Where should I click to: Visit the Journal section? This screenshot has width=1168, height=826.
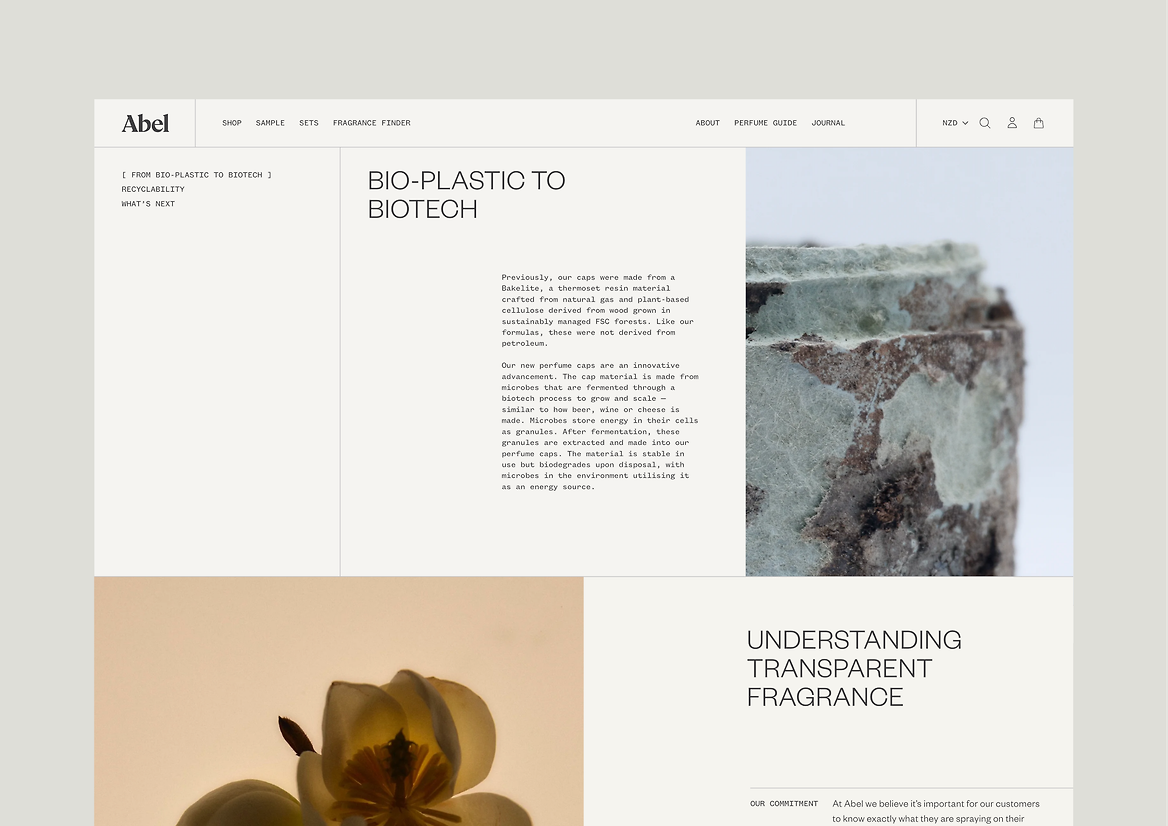828,123
